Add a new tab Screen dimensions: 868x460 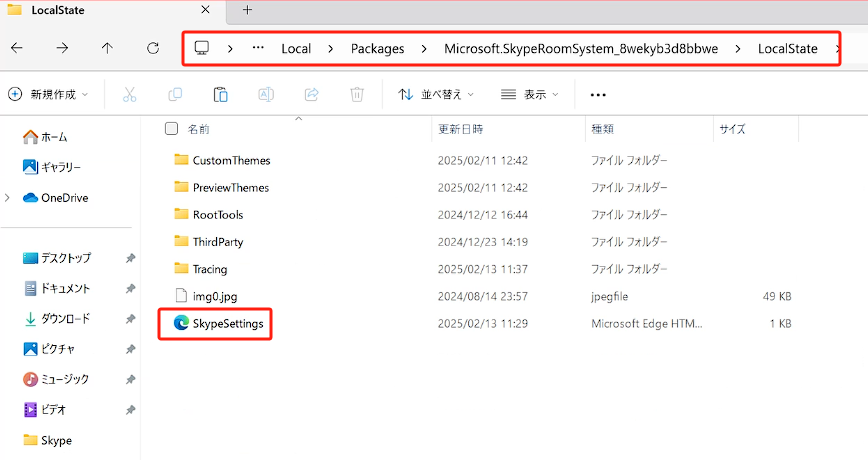pyautogui.click(x=247, y=10)
